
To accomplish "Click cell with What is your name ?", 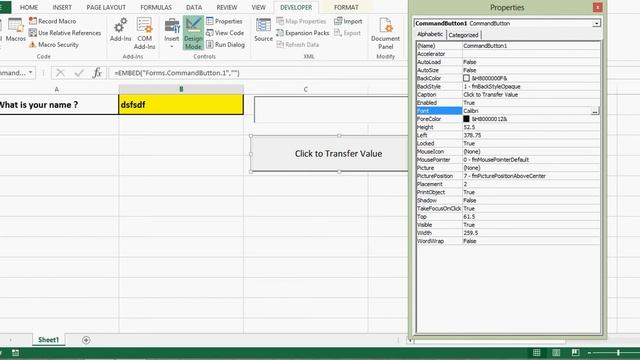I will (59, 104).
